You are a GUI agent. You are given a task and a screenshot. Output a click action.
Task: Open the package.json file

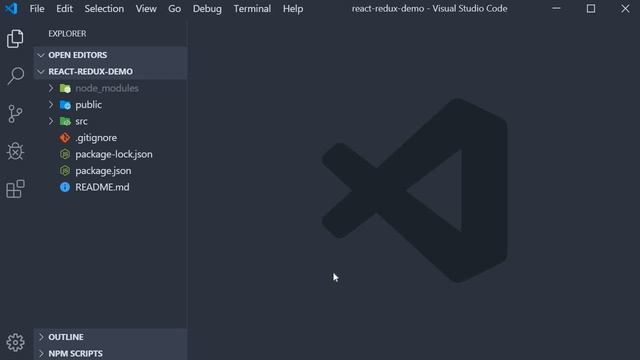point(103,171)
